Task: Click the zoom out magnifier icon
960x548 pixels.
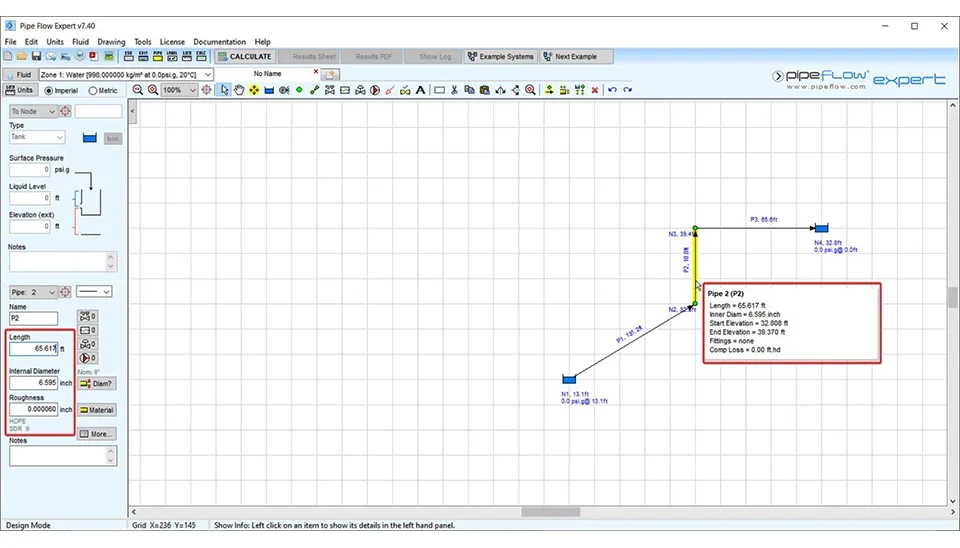Action: point(138,90)
